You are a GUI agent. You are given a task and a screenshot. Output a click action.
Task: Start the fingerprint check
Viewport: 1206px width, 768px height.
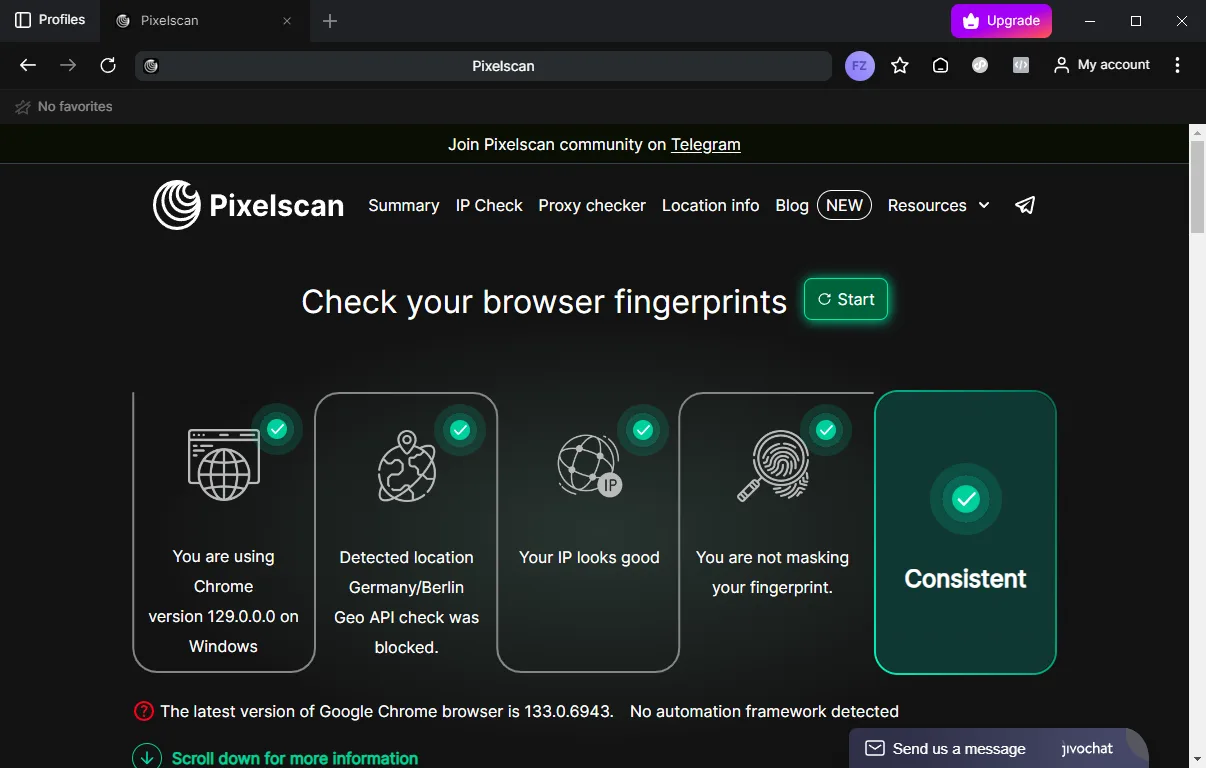tap(846, 299)
